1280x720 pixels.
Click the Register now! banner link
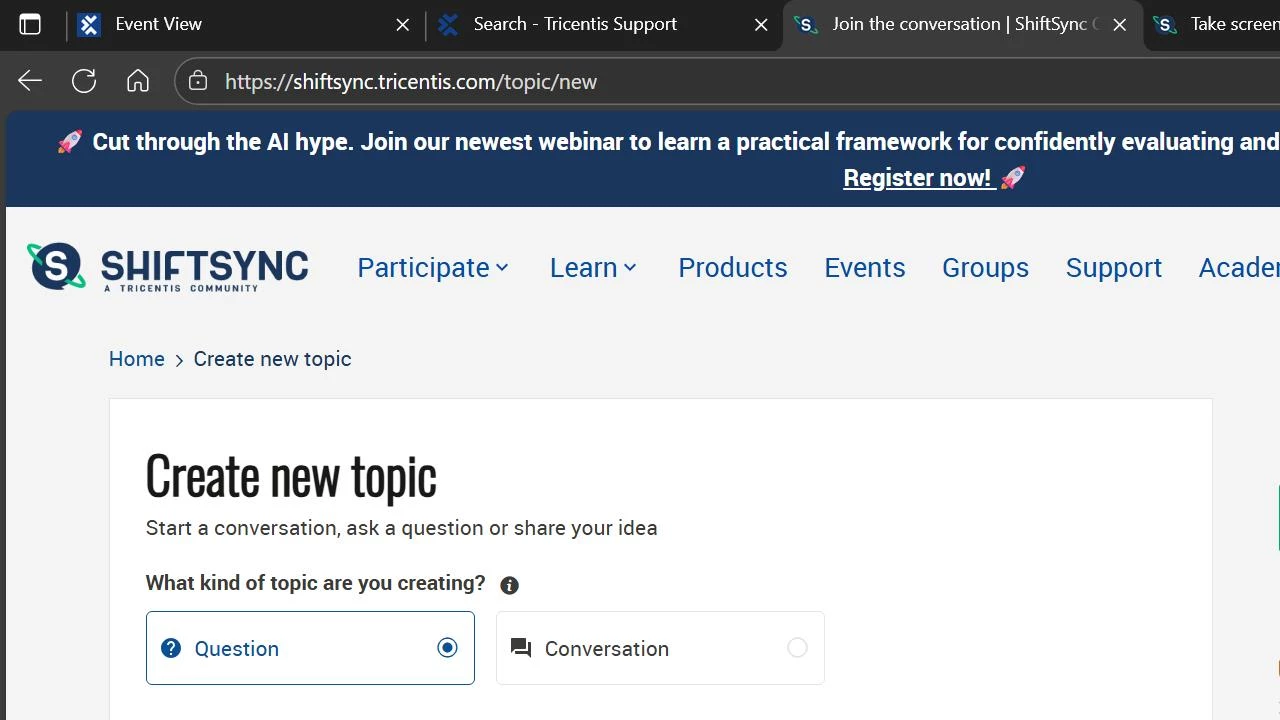point(917,178)
